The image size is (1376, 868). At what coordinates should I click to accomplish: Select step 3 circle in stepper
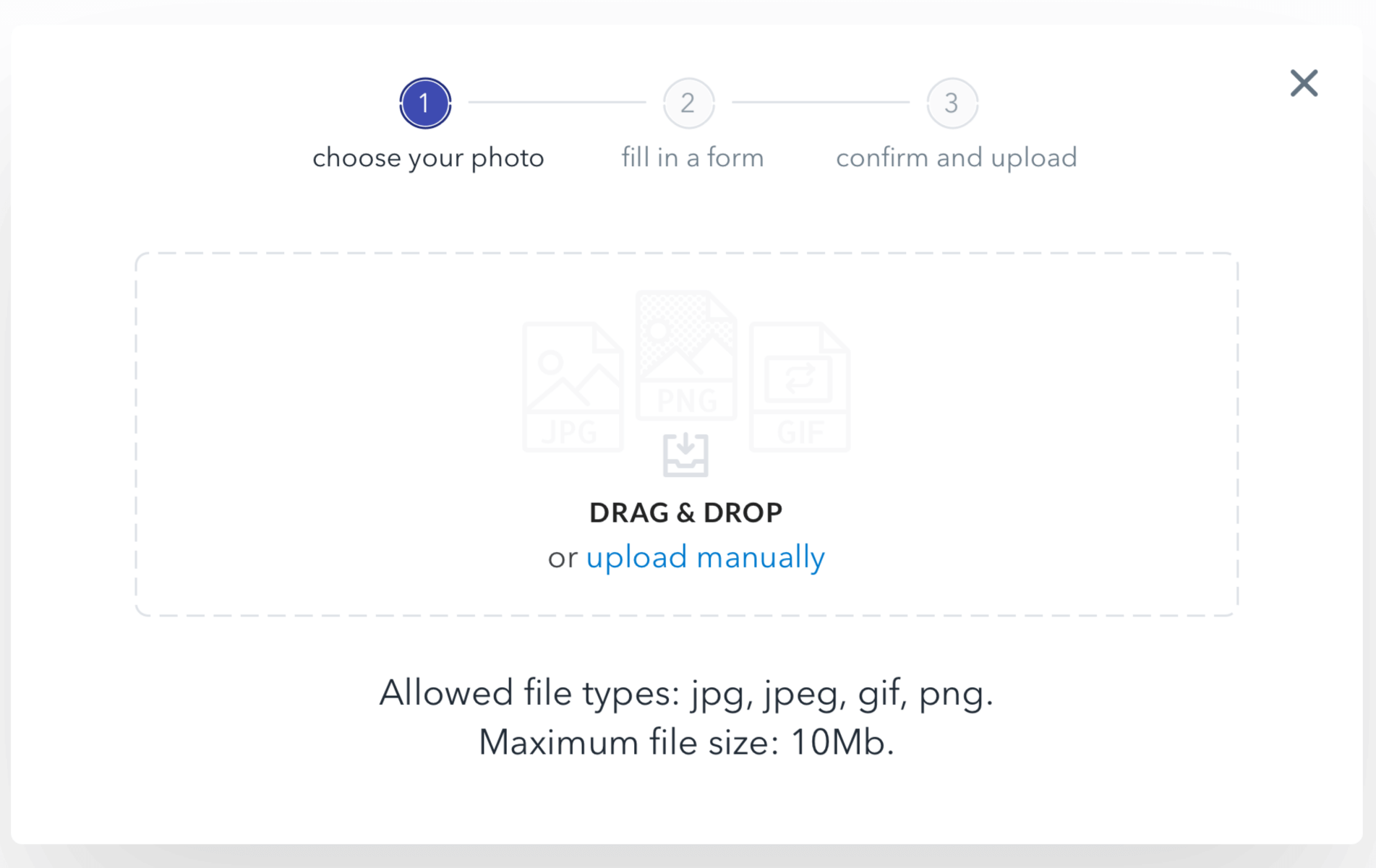(952, 103)
